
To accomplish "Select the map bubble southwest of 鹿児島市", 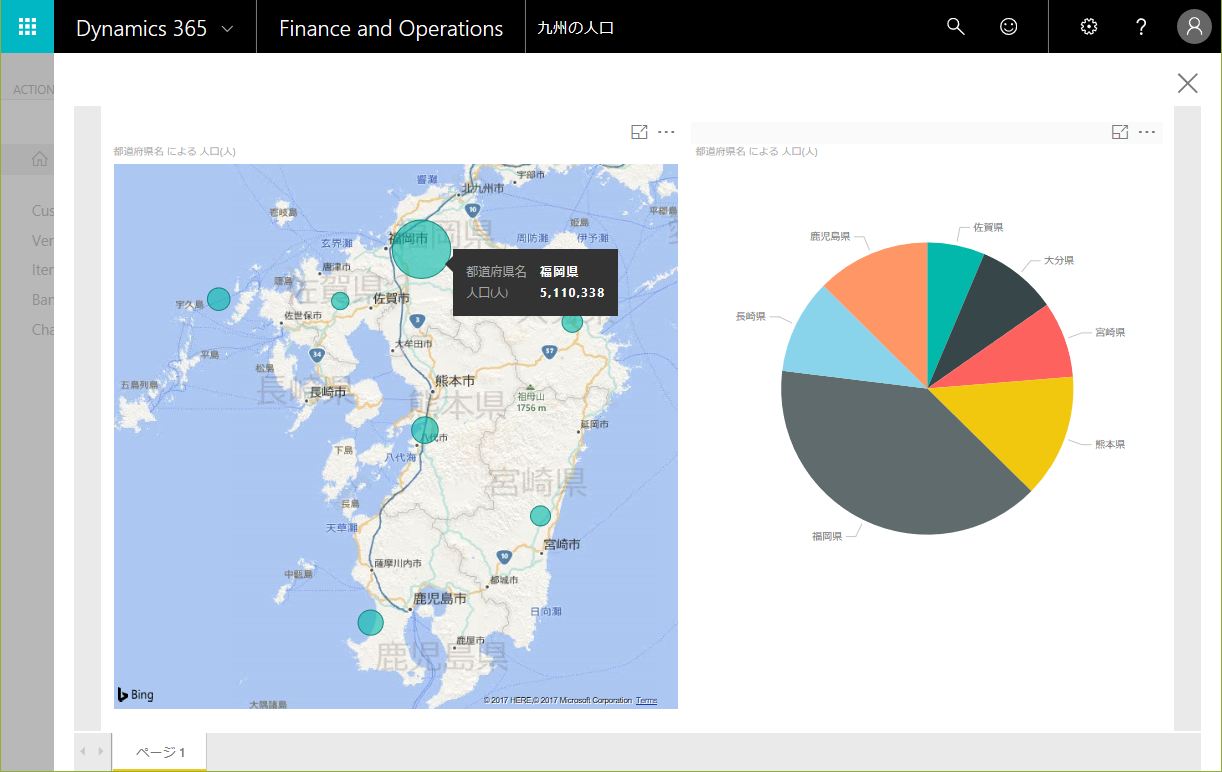I will (371, 622).
